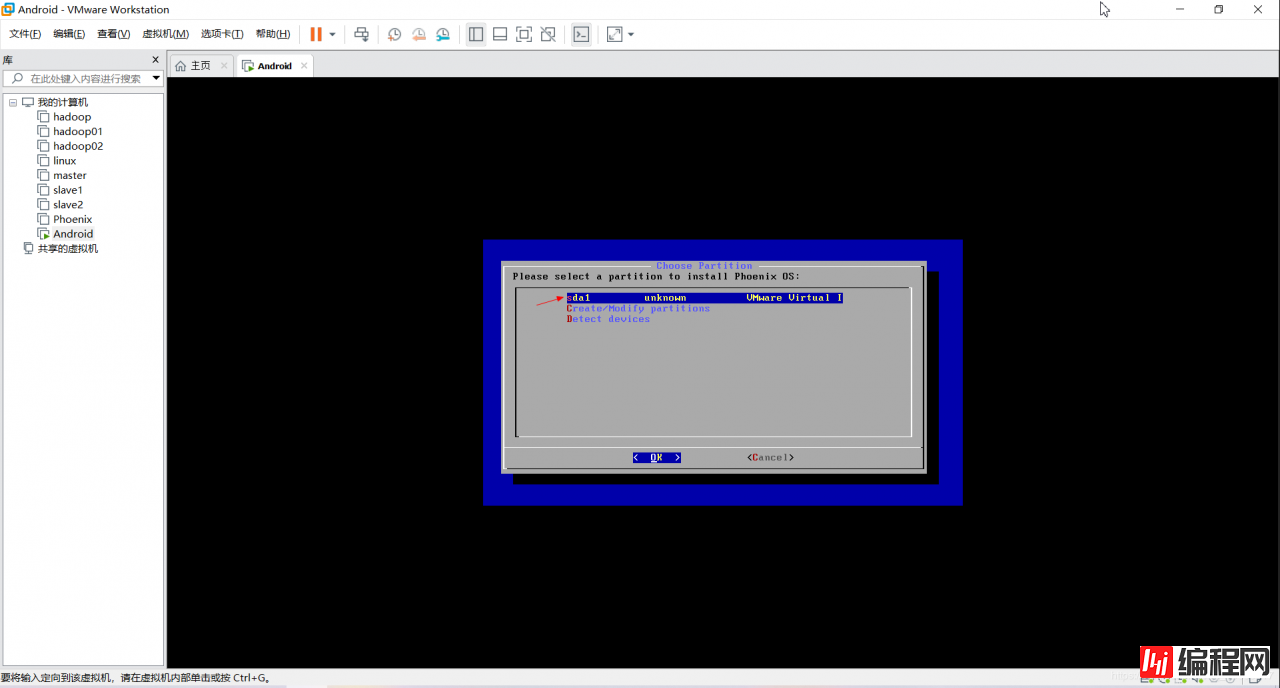This screenshot has height=688, width=1280.
Task: Select Create/Modify partitions option
Action: tap(638, 308)
